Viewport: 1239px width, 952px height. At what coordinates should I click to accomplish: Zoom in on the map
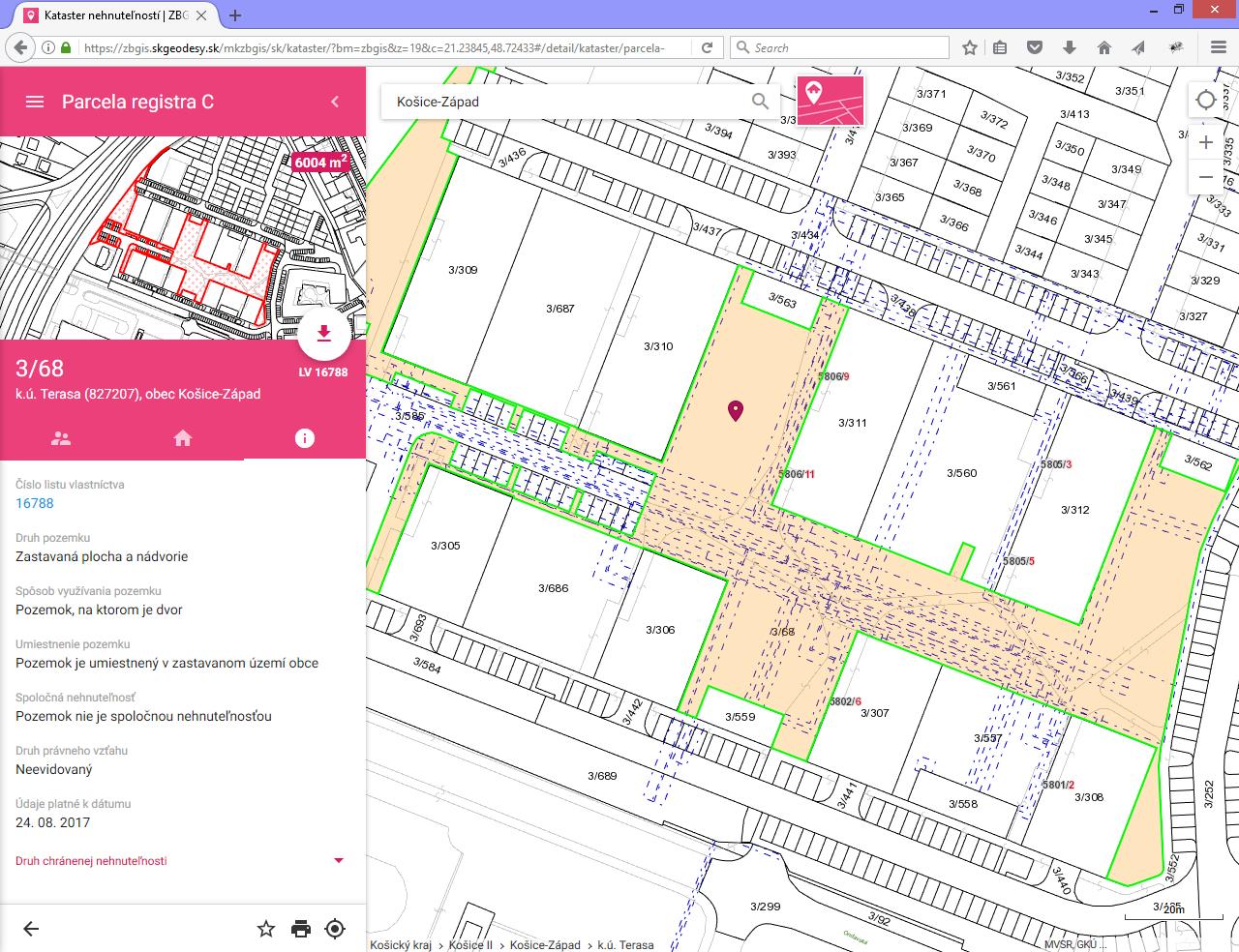(x=1205, y=143)
